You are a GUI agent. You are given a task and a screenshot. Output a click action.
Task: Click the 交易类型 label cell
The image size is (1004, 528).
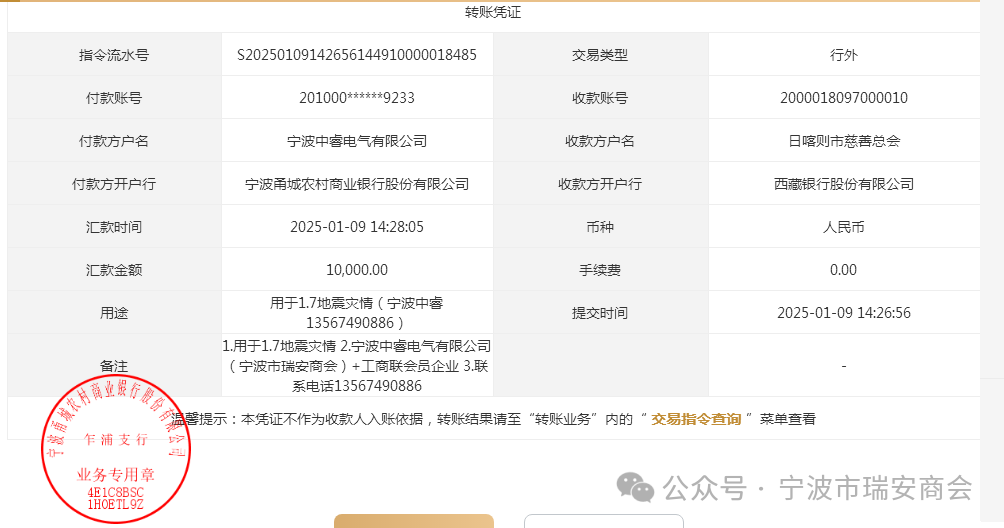600,55
